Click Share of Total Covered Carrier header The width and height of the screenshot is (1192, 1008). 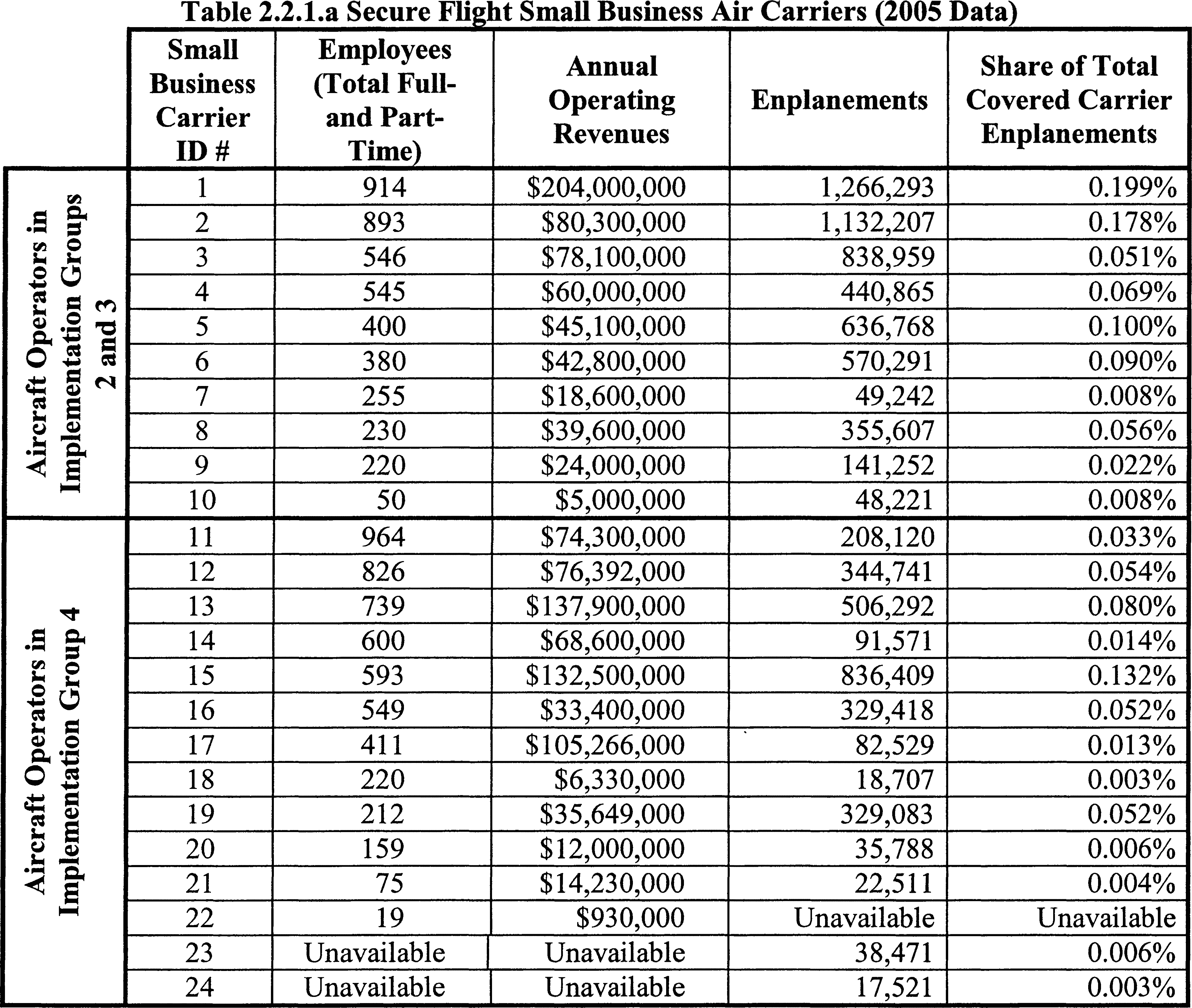click(1069, 100)
